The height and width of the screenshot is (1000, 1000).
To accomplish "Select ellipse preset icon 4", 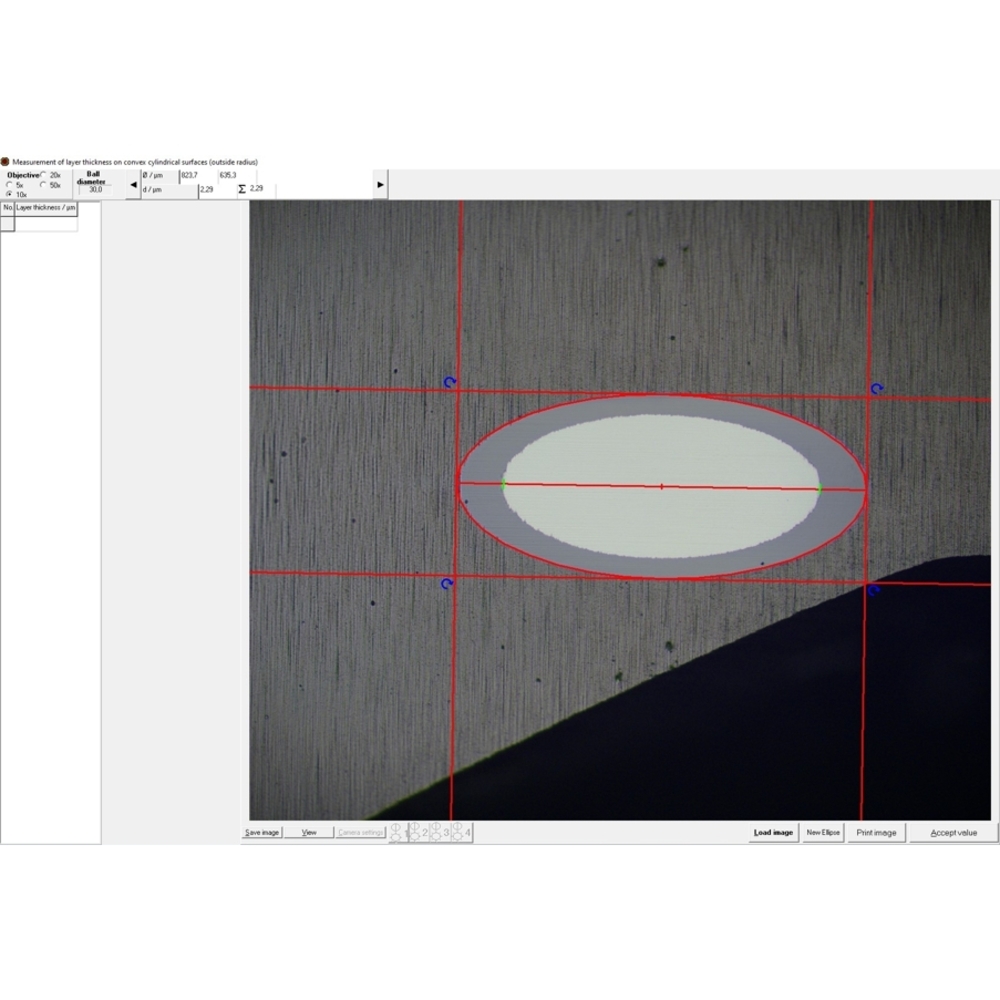I will [x=460, y=832].
